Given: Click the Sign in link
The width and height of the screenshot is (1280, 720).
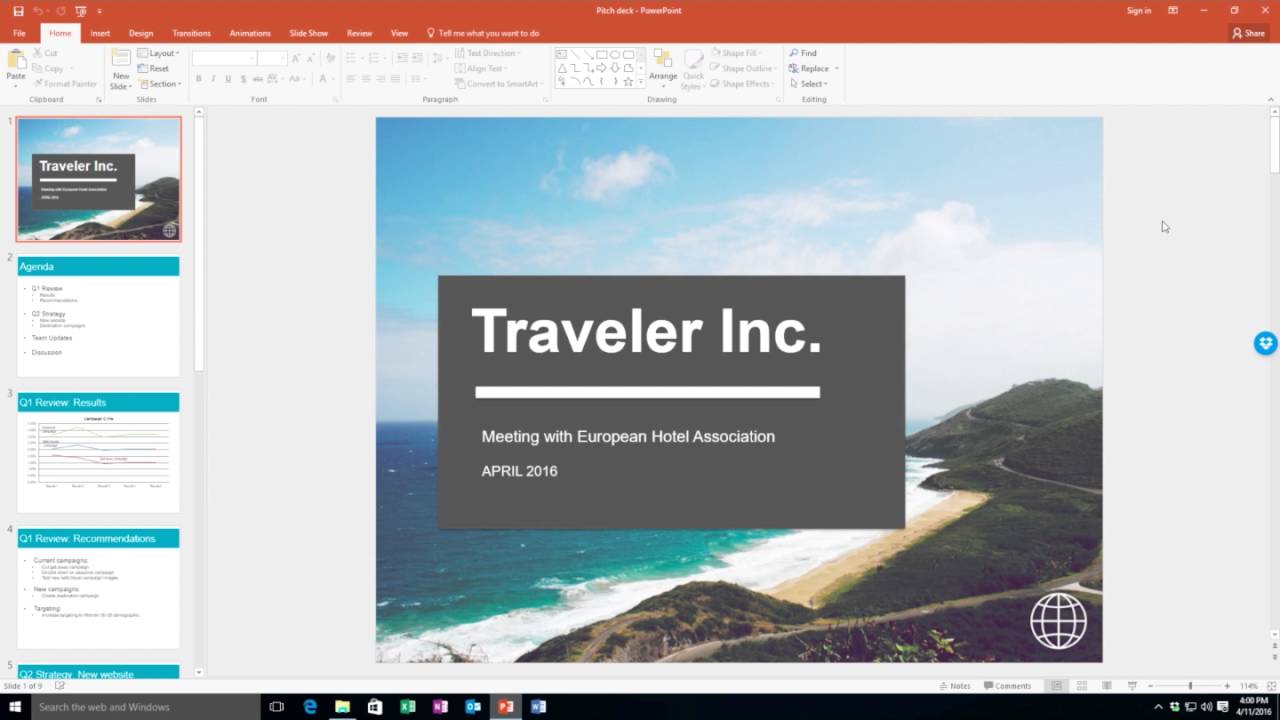Looking at the screenshot, I should [x=1139, y=10].
